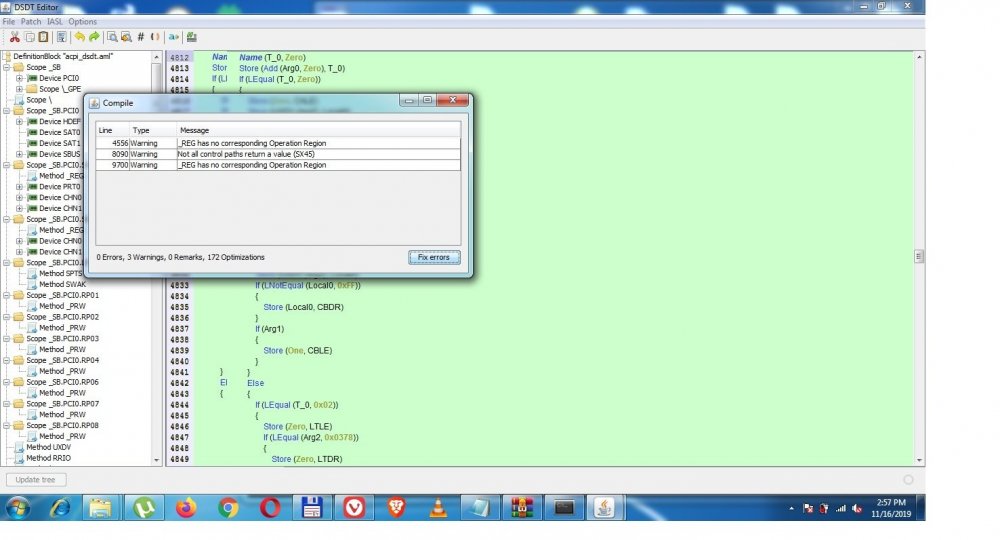Image resolution: width=1000 pixels, height=540 pixels.
Task: Open WinRAR from the taskbar
Action: coord(522,507)
